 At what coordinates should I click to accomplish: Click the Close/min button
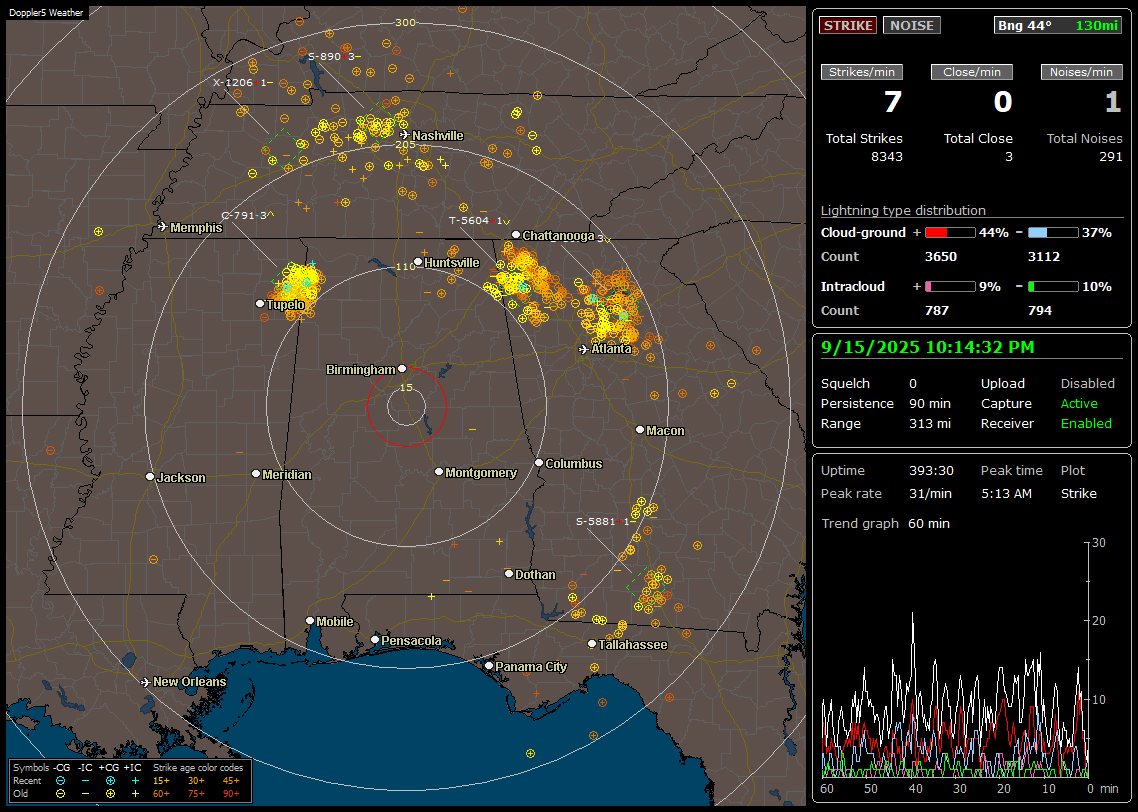click(x=972, y=72)
